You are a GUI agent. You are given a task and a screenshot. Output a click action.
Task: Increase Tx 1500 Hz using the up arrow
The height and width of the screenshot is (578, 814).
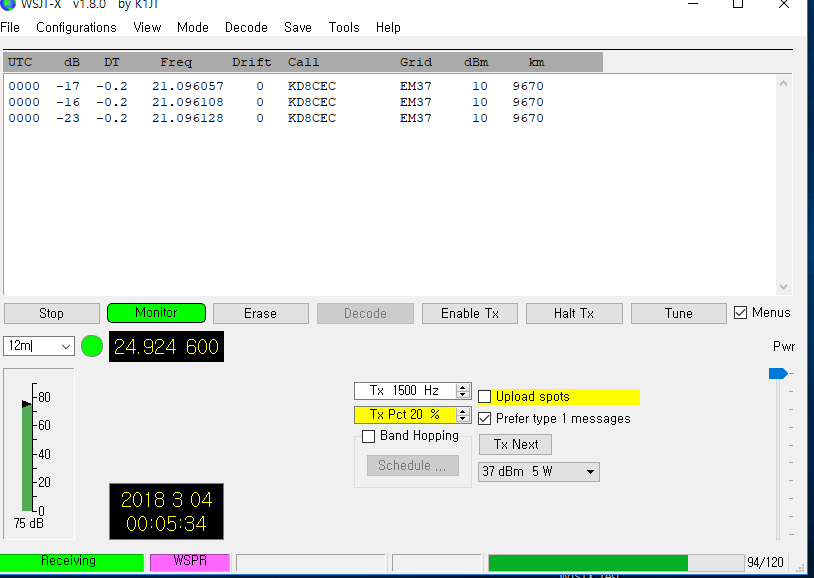(x=463, y=387)
